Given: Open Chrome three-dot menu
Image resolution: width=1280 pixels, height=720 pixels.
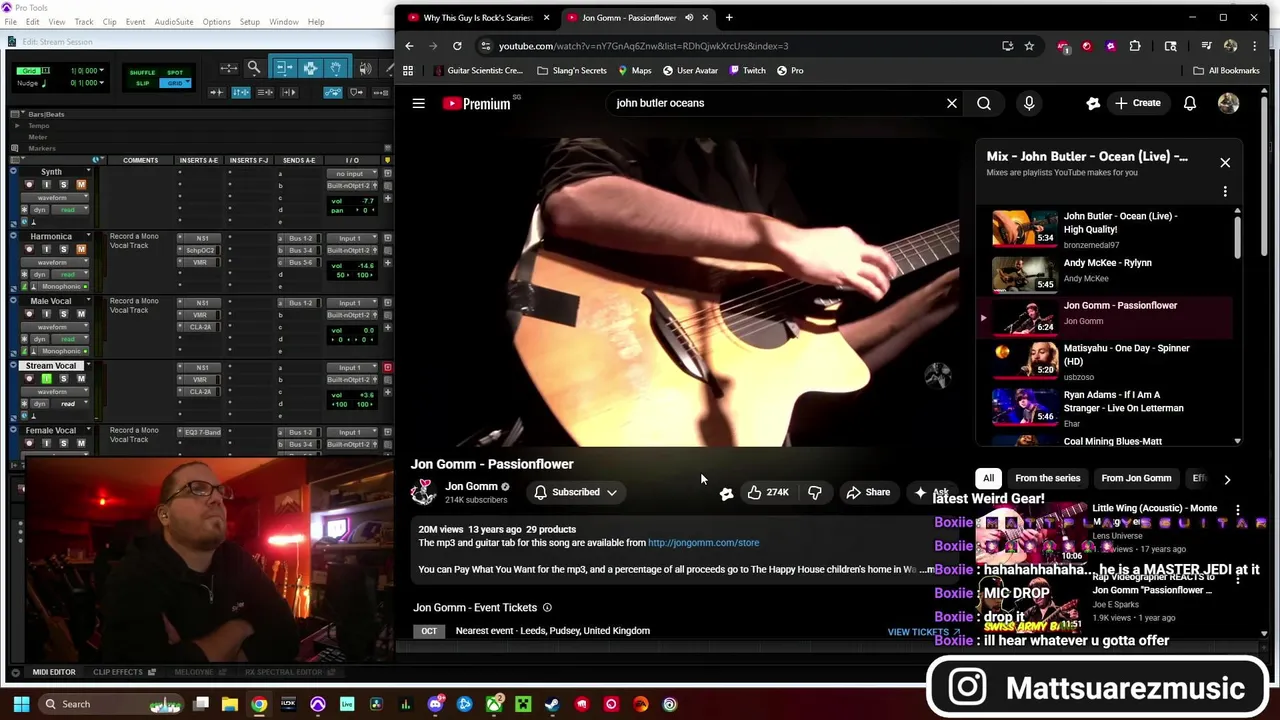Looking at the screenshot, I should click(1255, 46).
